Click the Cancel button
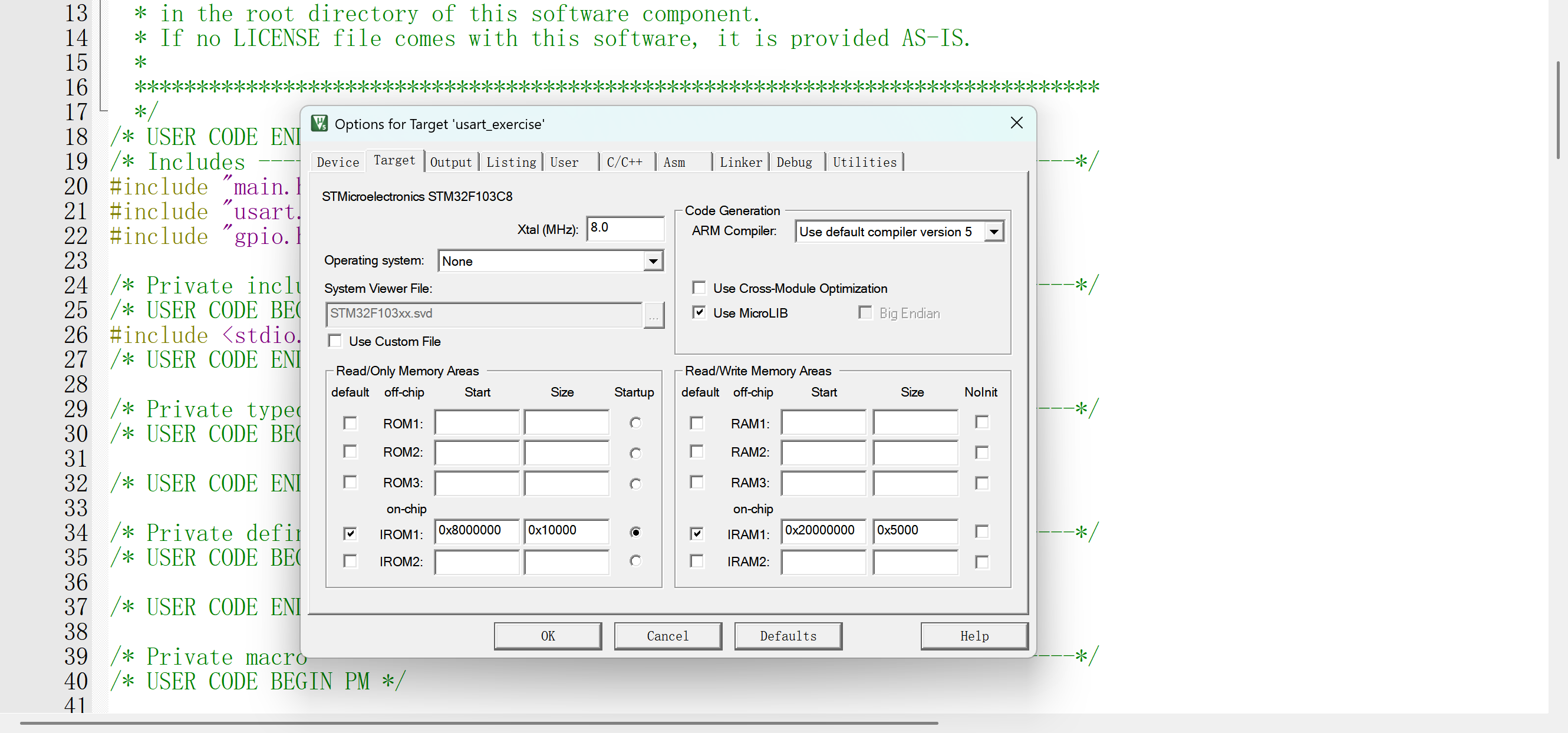 click(x=667, y=636)
